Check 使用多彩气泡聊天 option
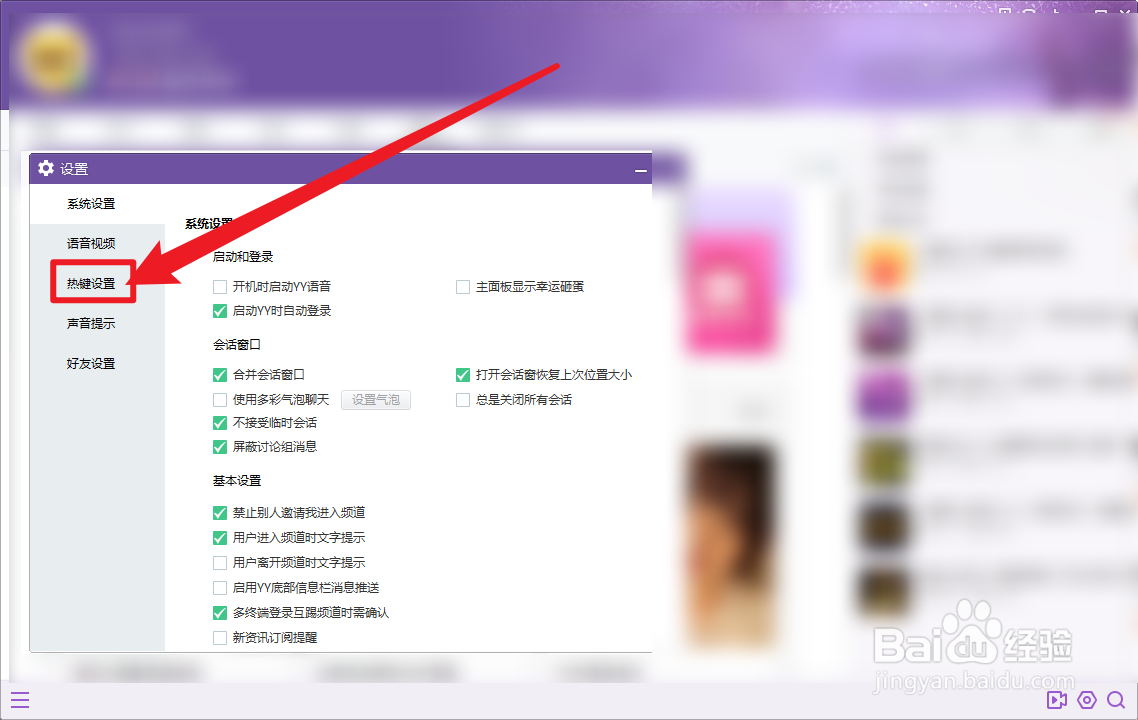The image size is (1138, 720). pos(219,399)
